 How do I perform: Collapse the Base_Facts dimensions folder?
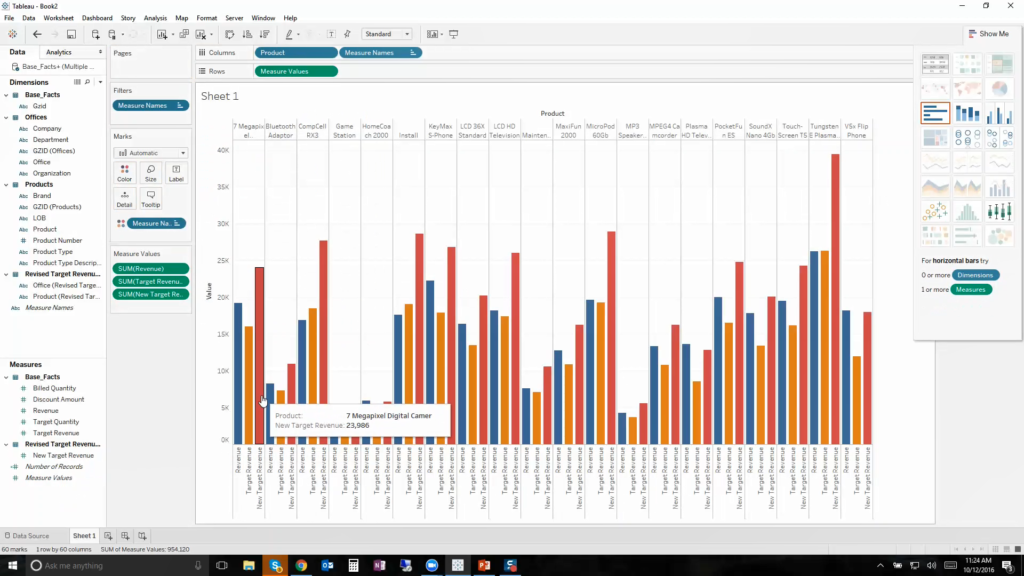pyautogui.click(x=7, y=95)
